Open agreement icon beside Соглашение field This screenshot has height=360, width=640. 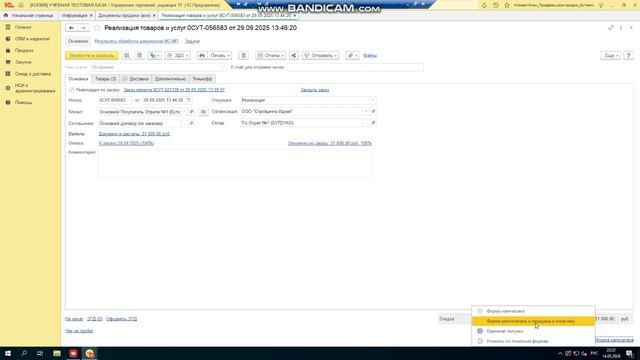[x=191, y=123]
